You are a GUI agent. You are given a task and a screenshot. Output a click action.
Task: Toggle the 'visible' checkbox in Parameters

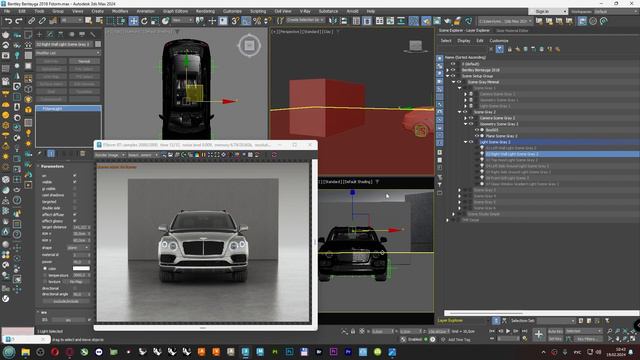(75, 182)
